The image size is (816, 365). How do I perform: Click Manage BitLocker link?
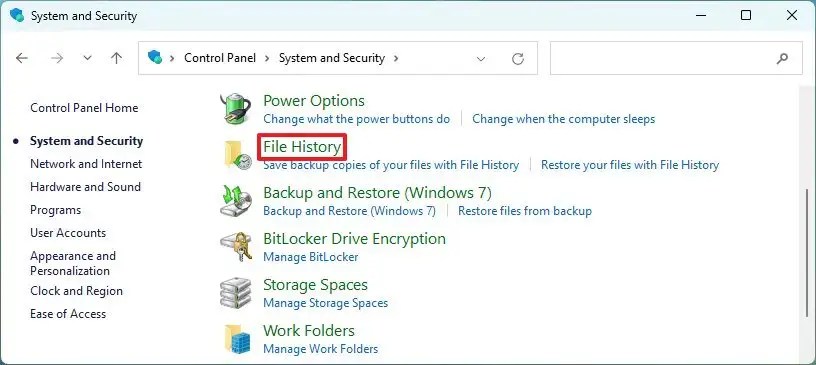[311, 257]
